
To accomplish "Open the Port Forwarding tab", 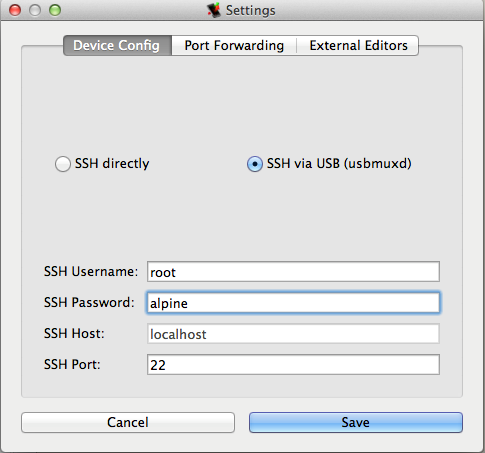I will click(x=234, y=45).
